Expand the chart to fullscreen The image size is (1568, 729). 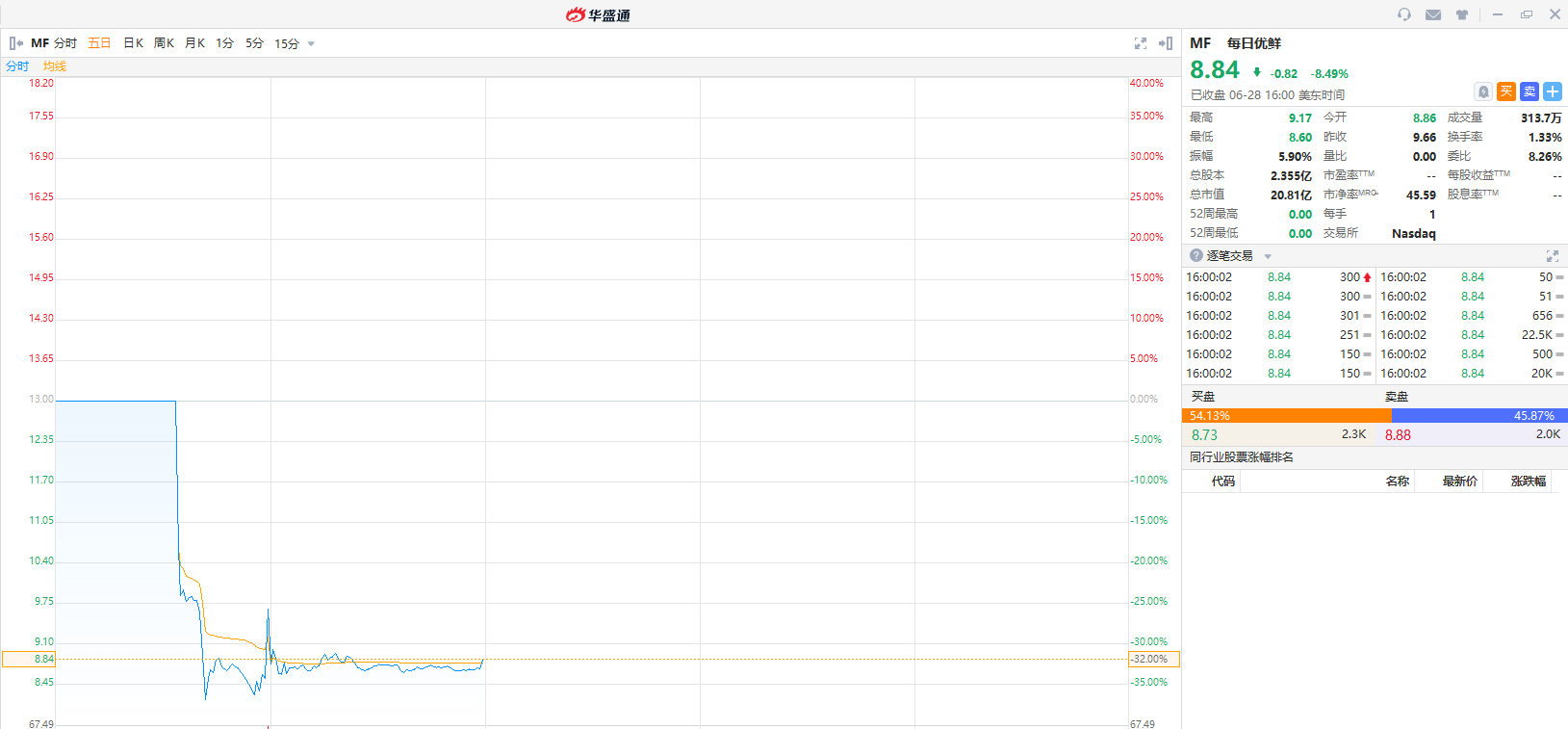click(1141, 43)
